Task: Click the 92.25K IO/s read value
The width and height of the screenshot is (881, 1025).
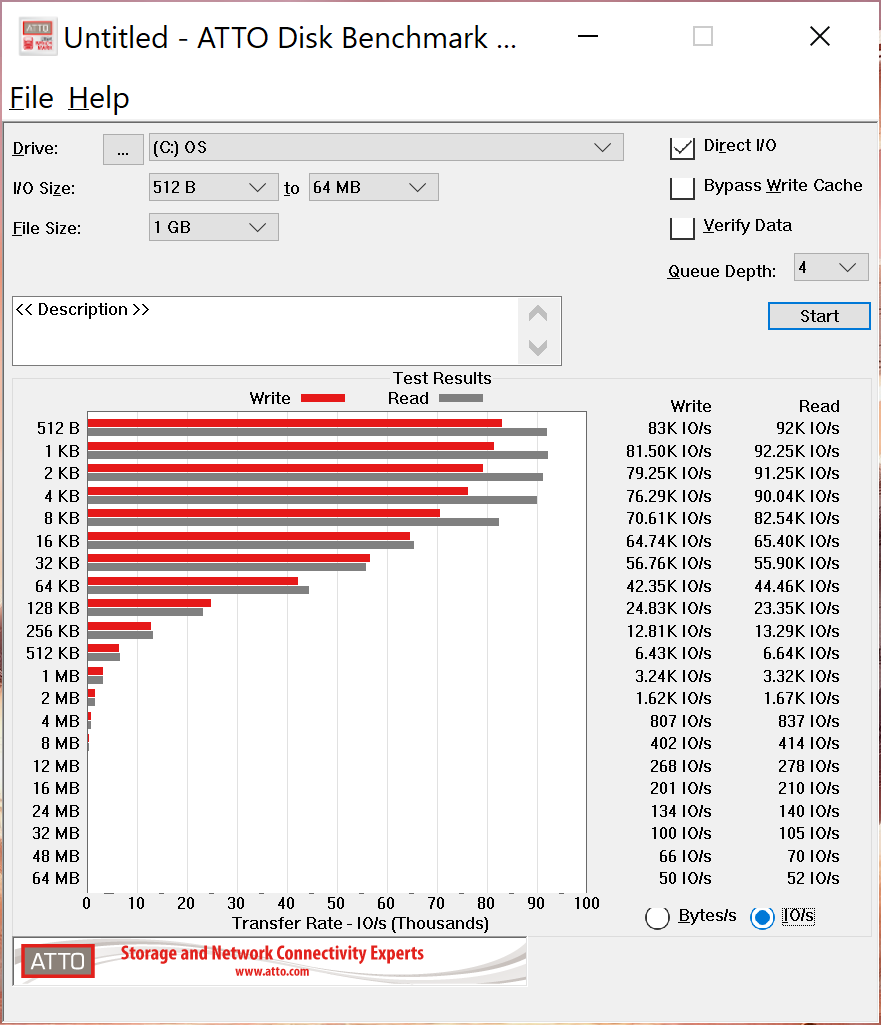Action: [797, 451]
